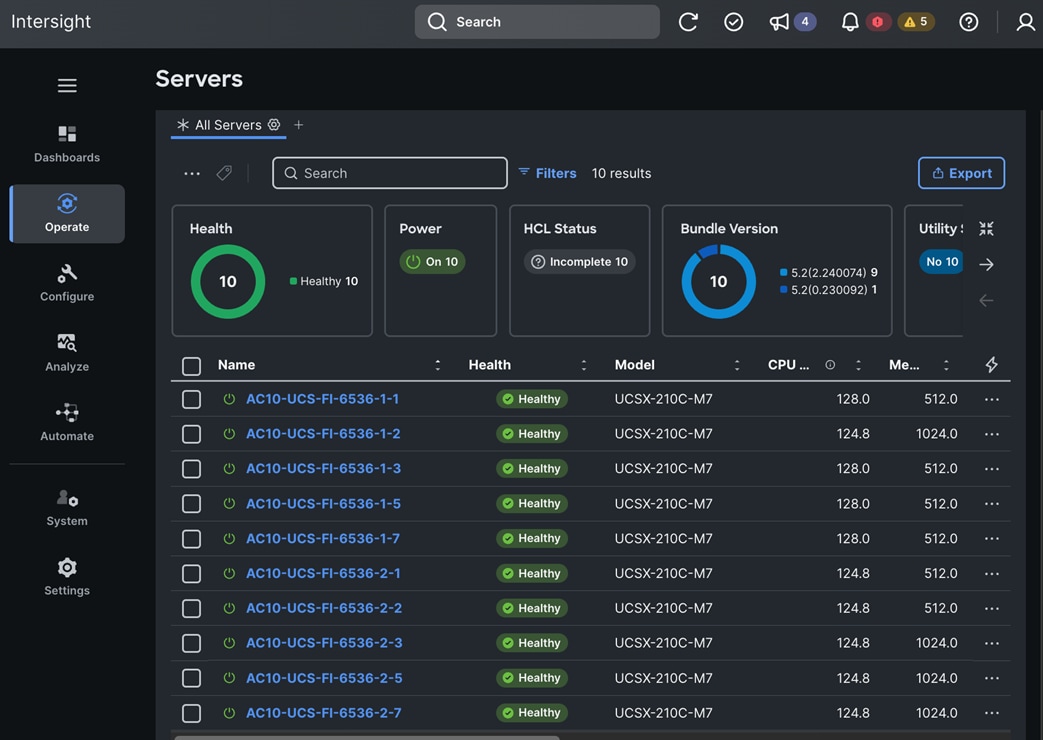Focus the global Search box in header
The image size is (1043, 740).
point(537,22)
